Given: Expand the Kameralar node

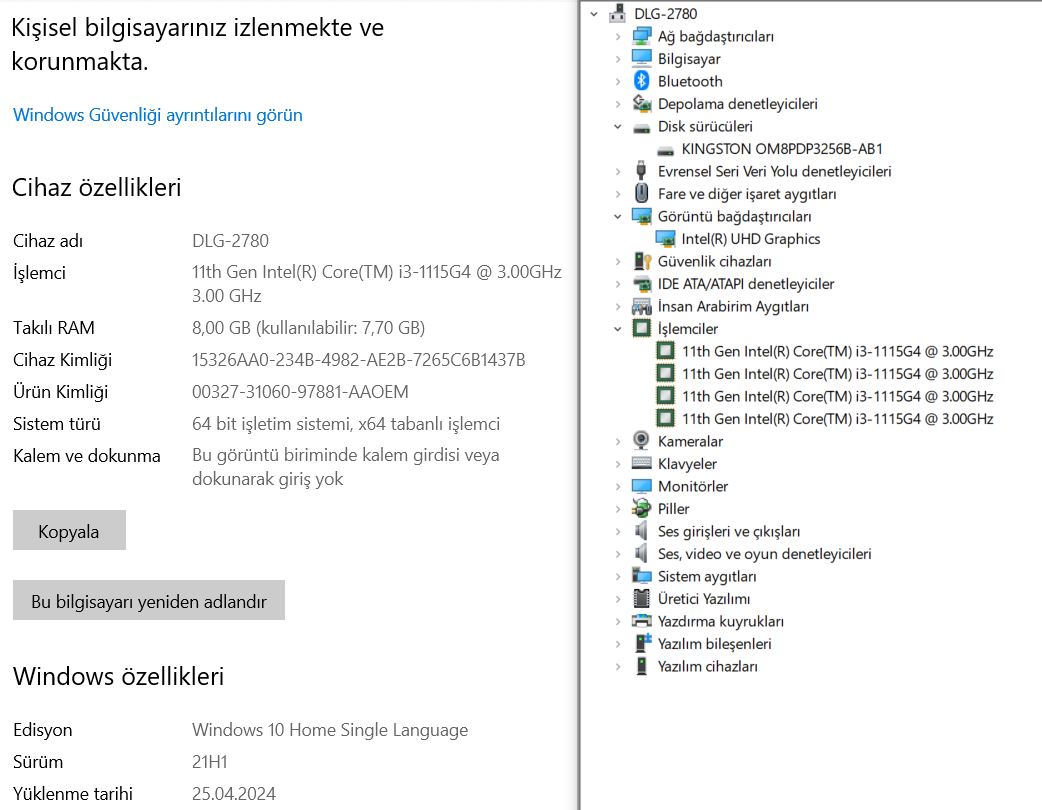Looking at the screenshot, I should (617, 441).
